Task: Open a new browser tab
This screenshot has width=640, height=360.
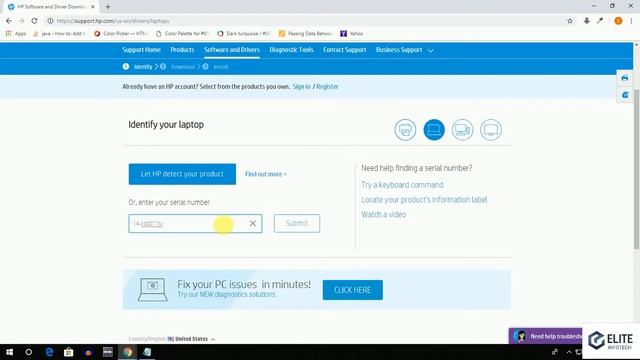Action: (108, 7)
